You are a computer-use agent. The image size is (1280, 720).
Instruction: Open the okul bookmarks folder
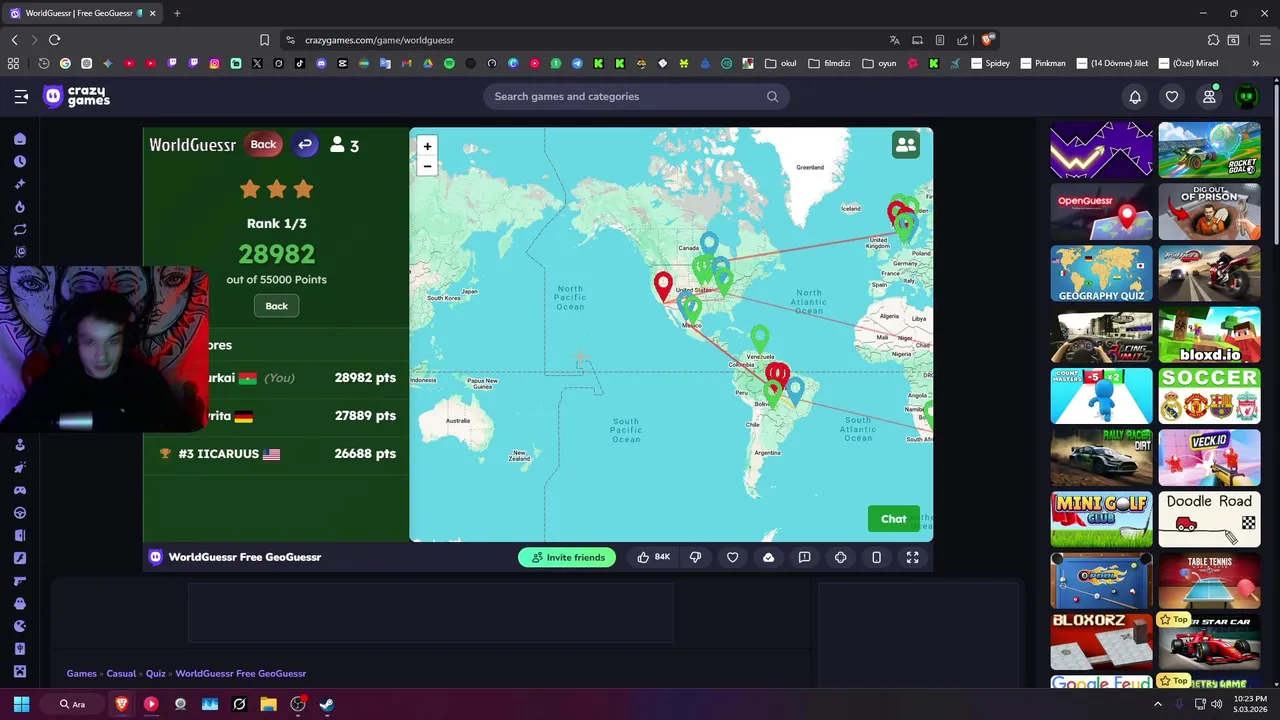(781, 63)
